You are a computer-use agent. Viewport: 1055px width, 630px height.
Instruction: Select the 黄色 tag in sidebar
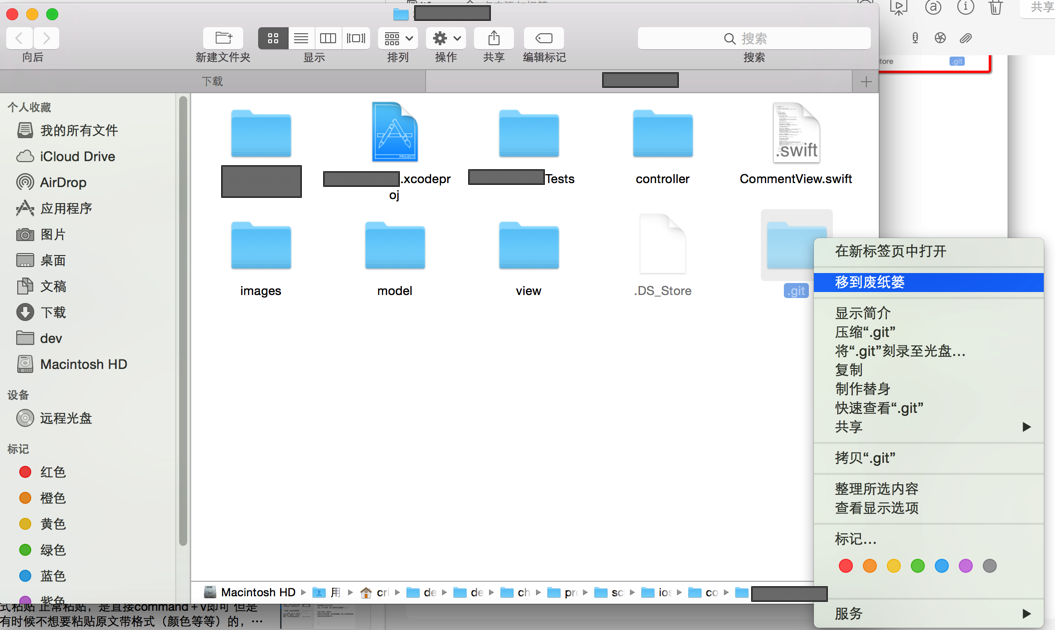pyautogui.click(x=42, y=524)
